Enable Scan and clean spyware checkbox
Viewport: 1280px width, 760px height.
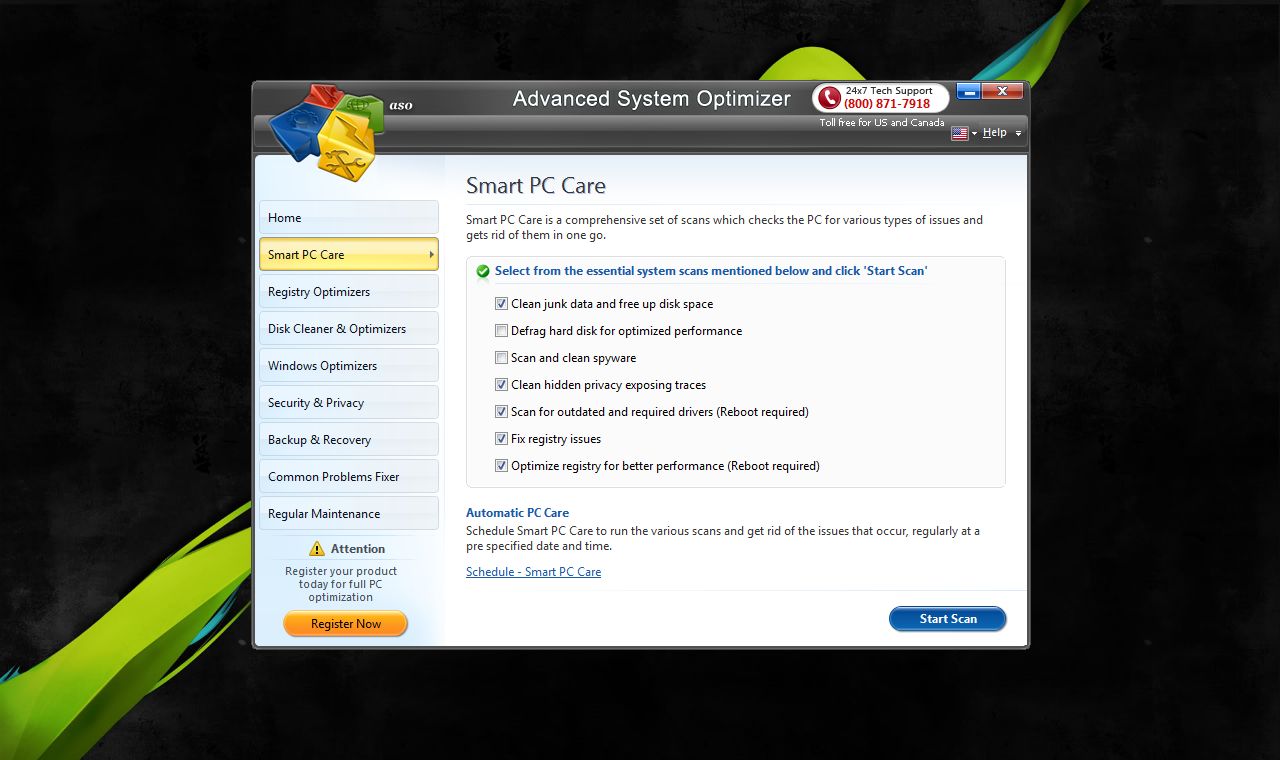pos(502,357)
